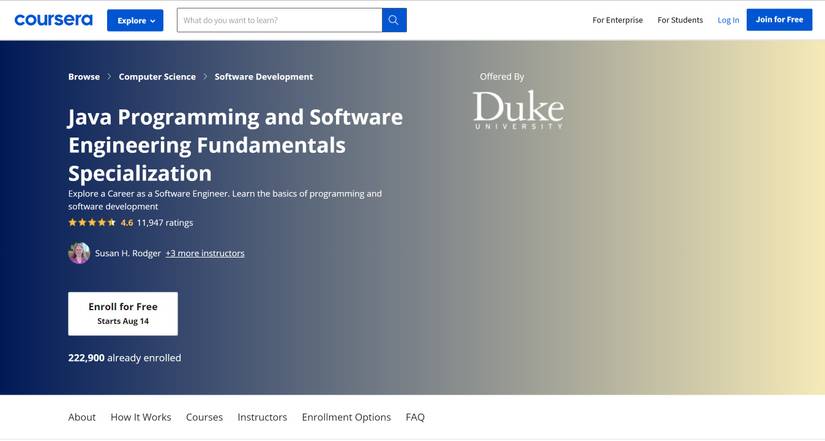This screenshot has height=441, width=825.
Task: Click Enroll for Free button
Action: tap(123, 314)
